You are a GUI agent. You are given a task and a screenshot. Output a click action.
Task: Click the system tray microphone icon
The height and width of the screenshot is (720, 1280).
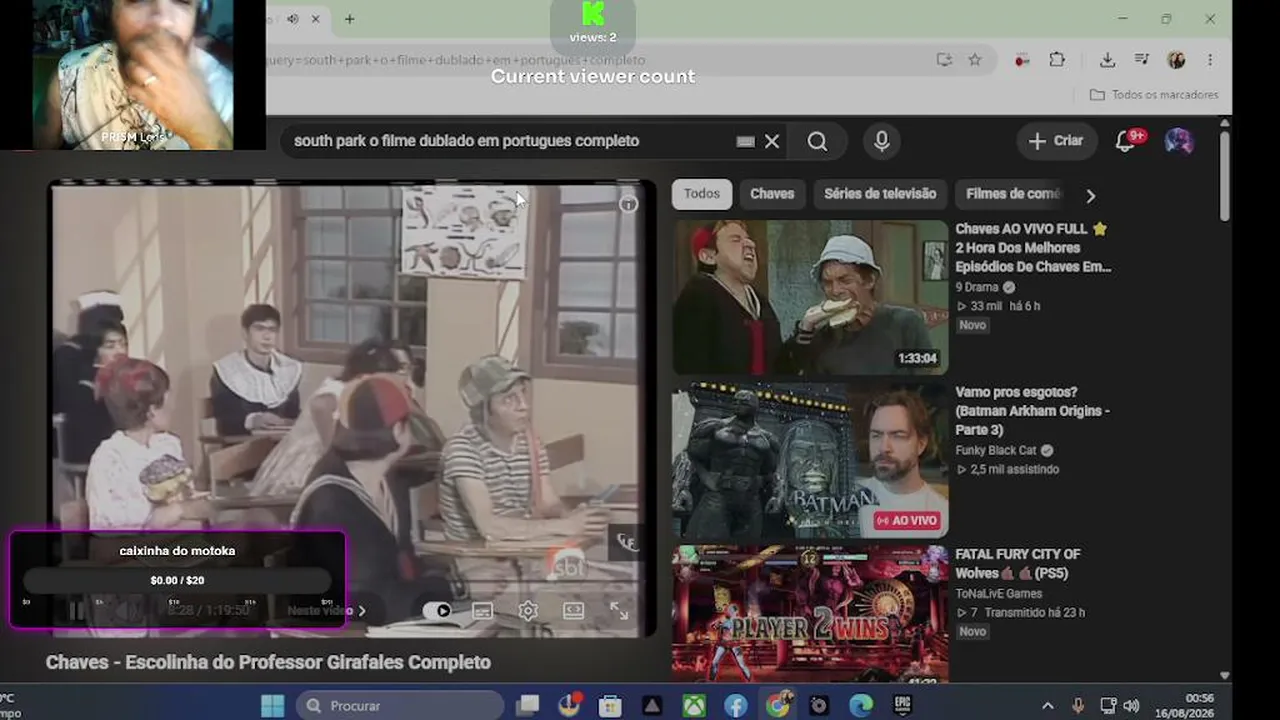tap(1078, 705)
